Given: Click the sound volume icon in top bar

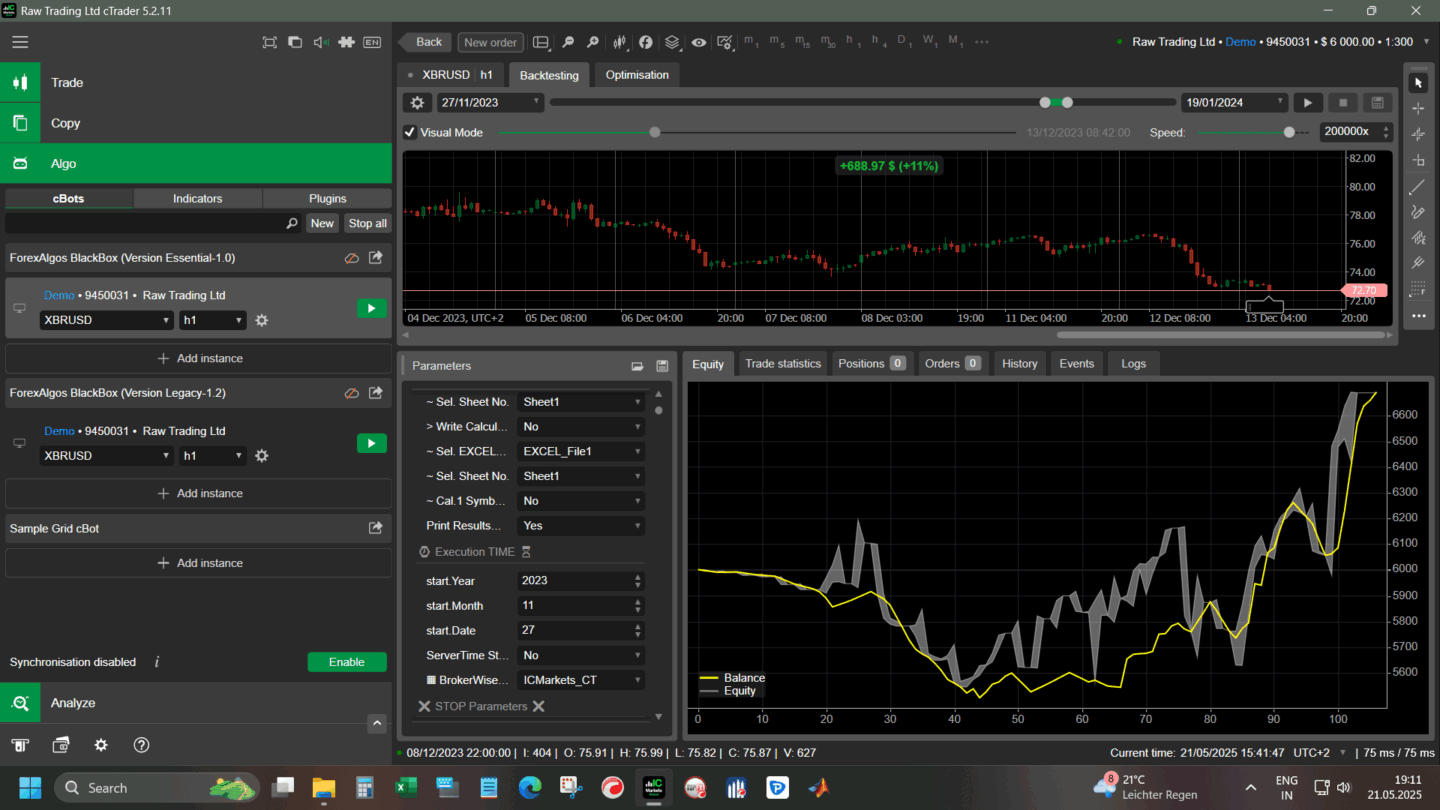Looking at the screenshot, I should coord(320,42).
